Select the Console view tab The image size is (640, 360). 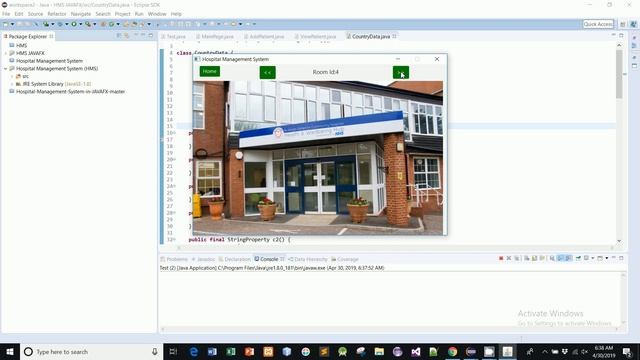(269, 259)
